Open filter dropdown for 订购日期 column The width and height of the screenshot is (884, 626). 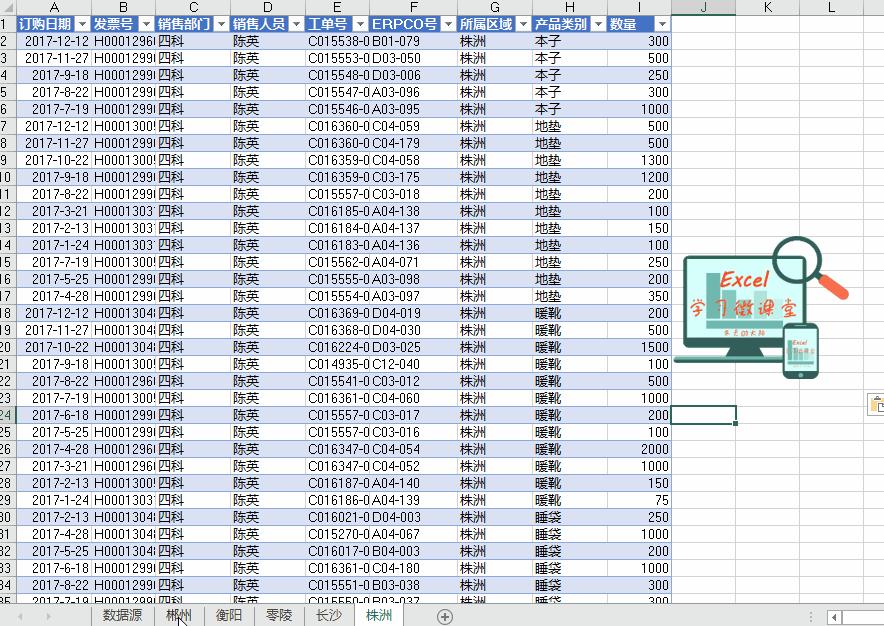click(x=82, y=24)
